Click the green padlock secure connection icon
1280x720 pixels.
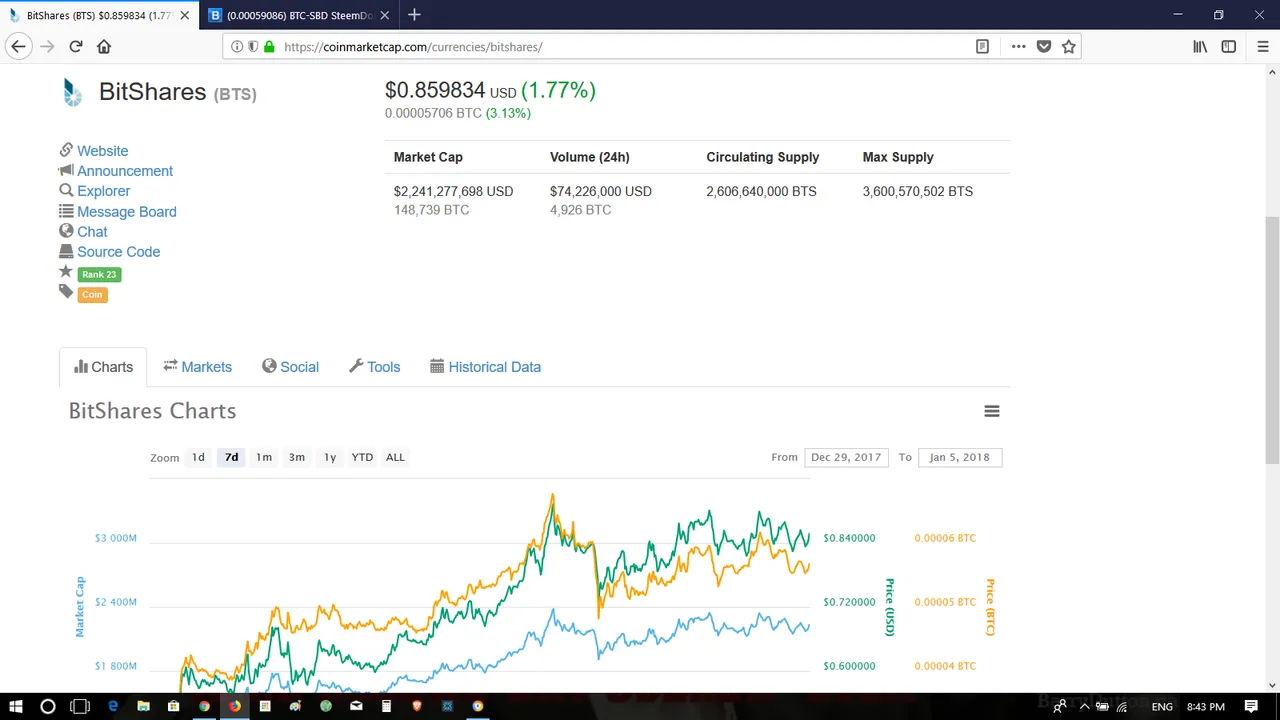tap(268, 46)
